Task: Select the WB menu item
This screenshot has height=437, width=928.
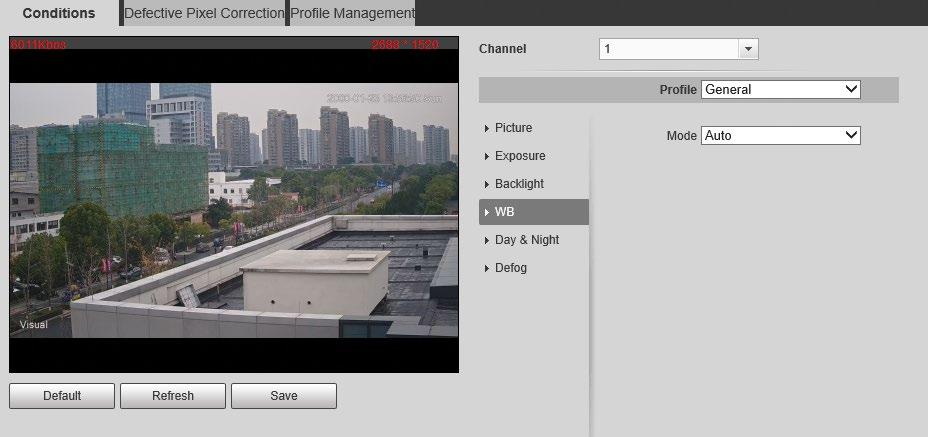Action: (534, 212)
